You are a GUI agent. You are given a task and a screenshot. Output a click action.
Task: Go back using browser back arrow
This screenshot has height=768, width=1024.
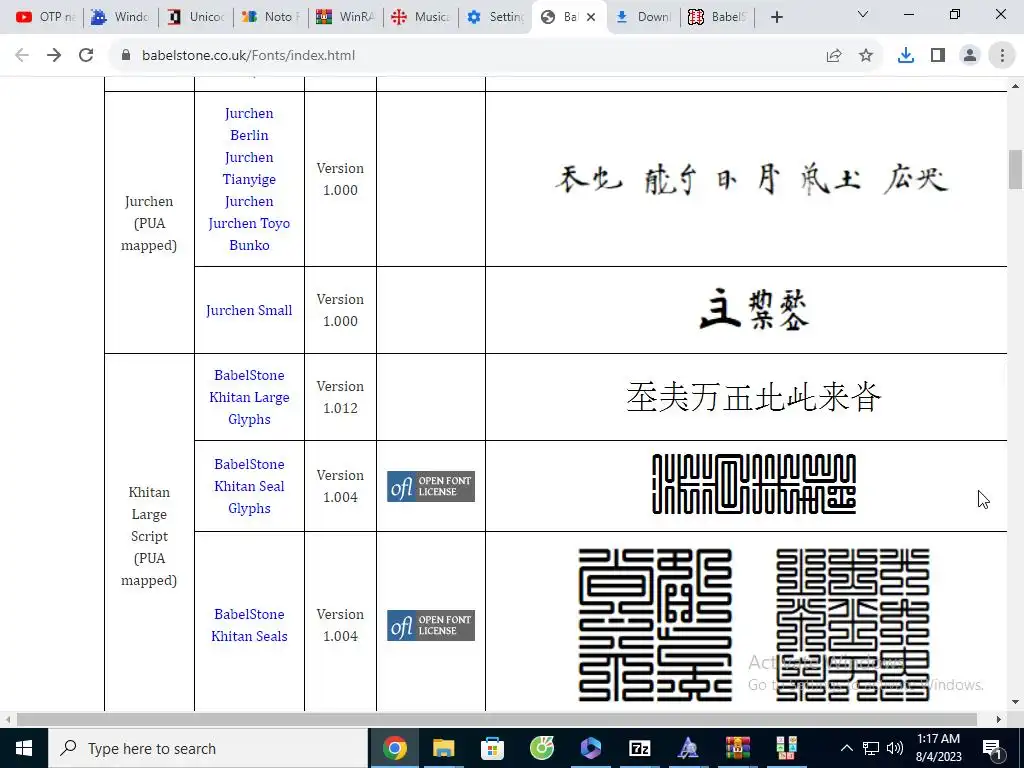[22, 56]
